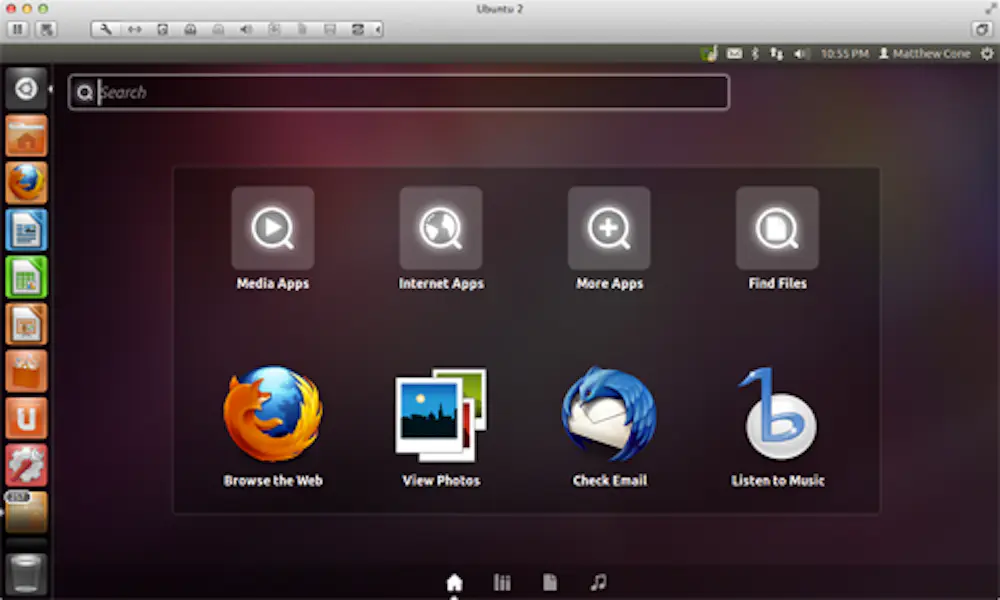Click the Dash search field
Screen dimensions: 1000x600
point(400,93)
